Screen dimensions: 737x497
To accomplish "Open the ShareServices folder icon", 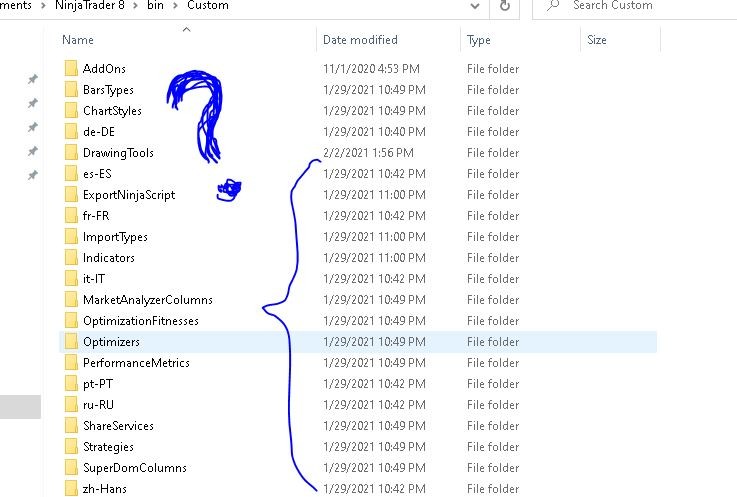I will coord(71,426).
